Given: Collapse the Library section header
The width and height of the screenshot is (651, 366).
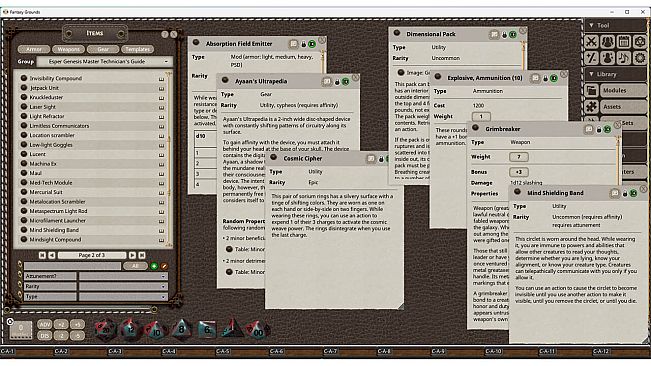Looking at the screenshot, I should (616, 74).
